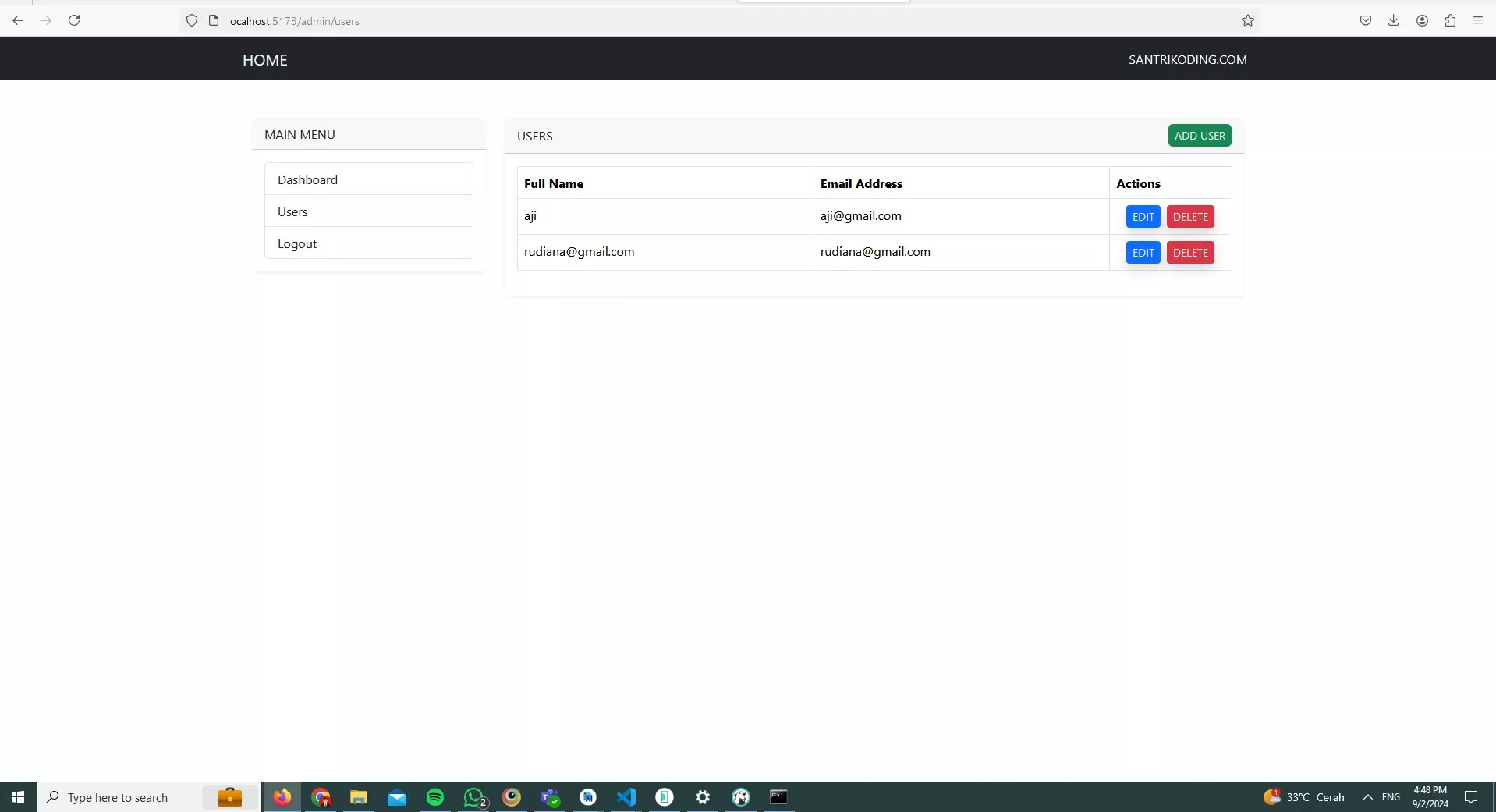Viewport: 1496px width, 812px height.
Task: Show hidden system tray icons
Action: pyautogui.click(x=1367, y=797)
